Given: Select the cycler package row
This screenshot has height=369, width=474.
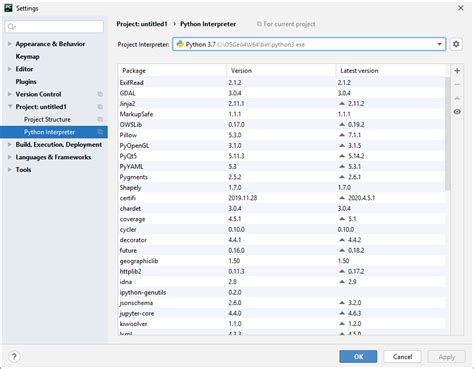Looking at the screenshot, I should (x=282, y=230).
